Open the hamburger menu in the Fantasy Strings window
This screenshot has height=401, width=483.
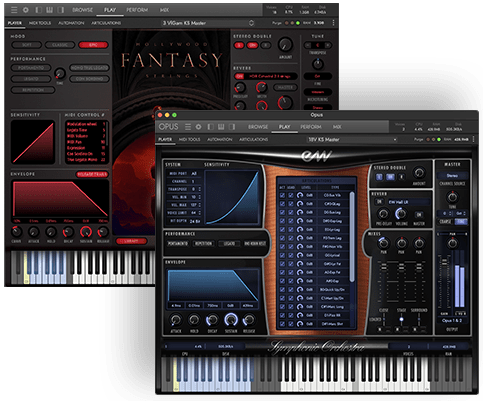14,10
